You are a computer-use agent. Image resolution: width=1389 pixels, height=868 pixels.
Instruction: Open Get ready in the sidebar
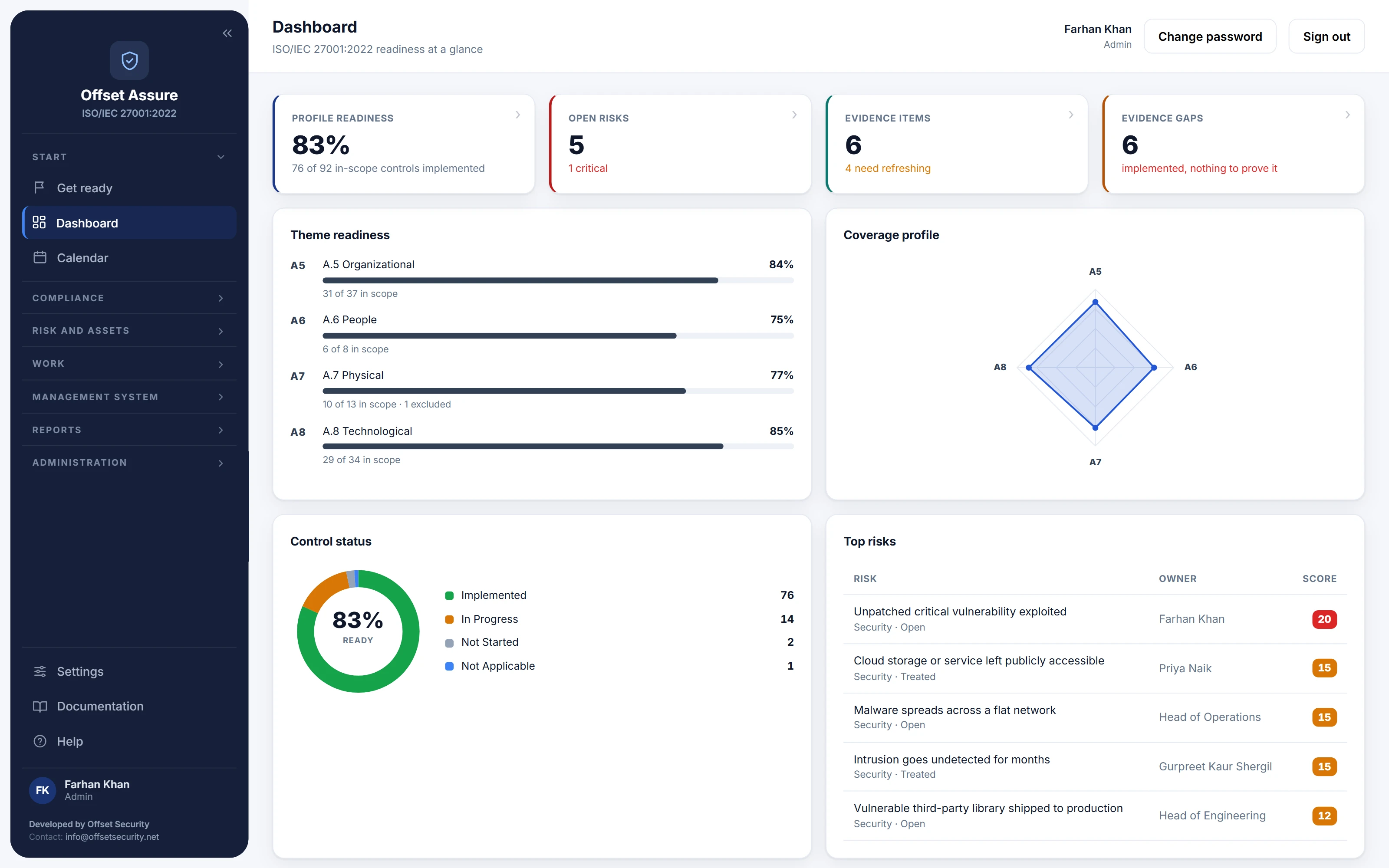pyautogui.click(x=129, y=188)
